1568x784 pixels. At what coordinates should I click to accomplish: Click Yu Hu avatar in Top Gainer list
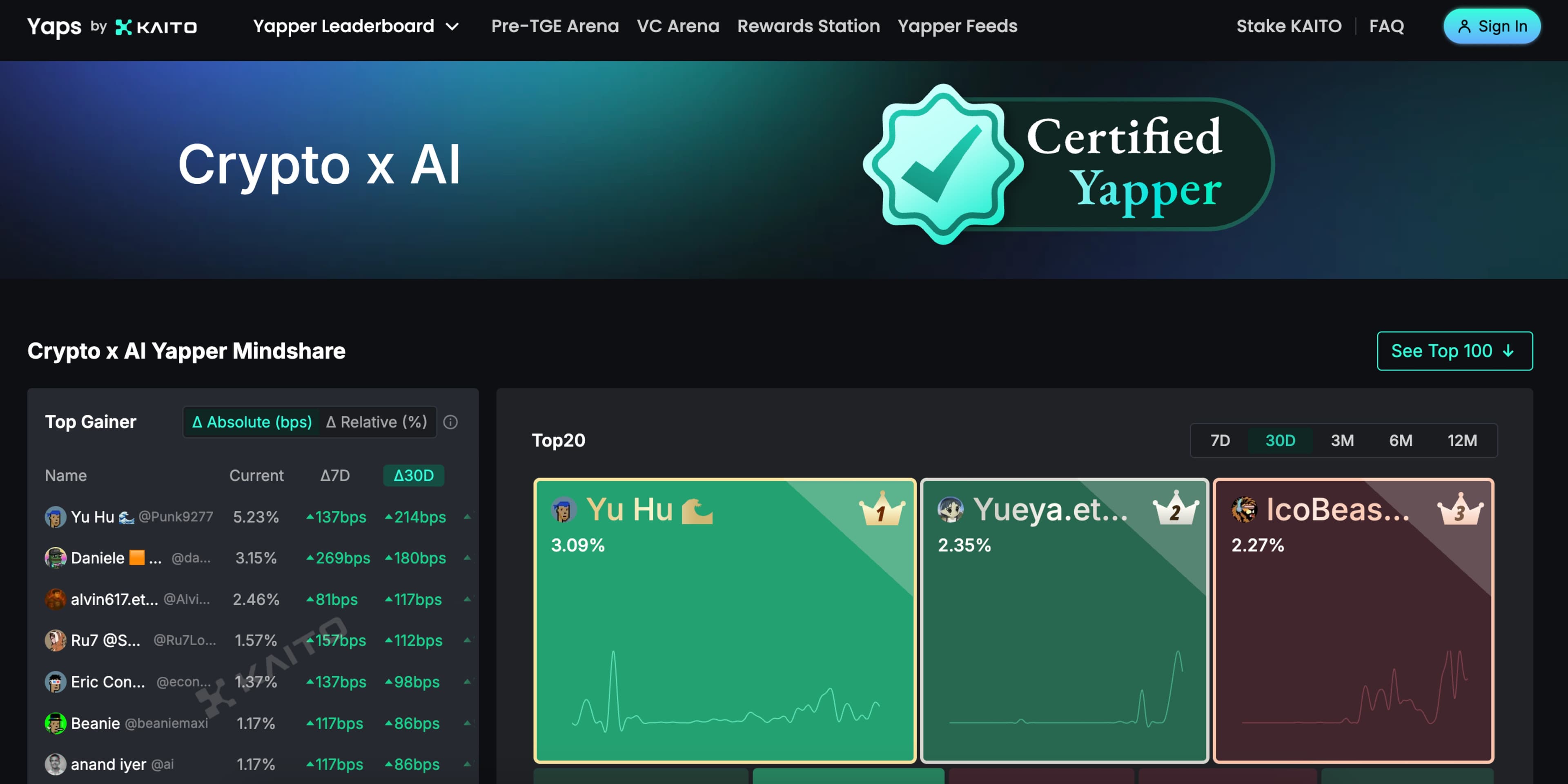point(56,517)
